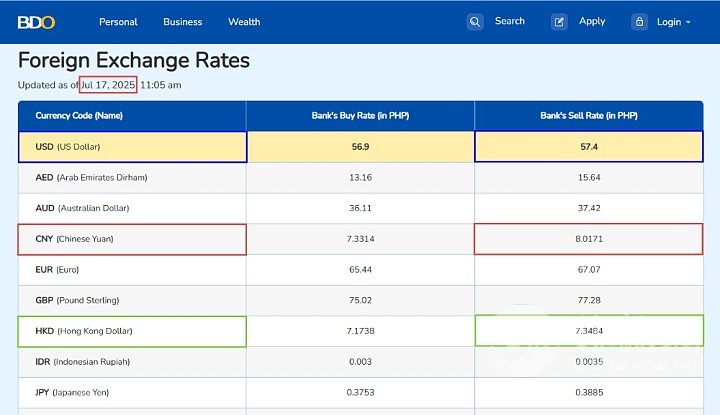
Task: Click IDR sell rate 0.0035
Action: click(589, 362)
